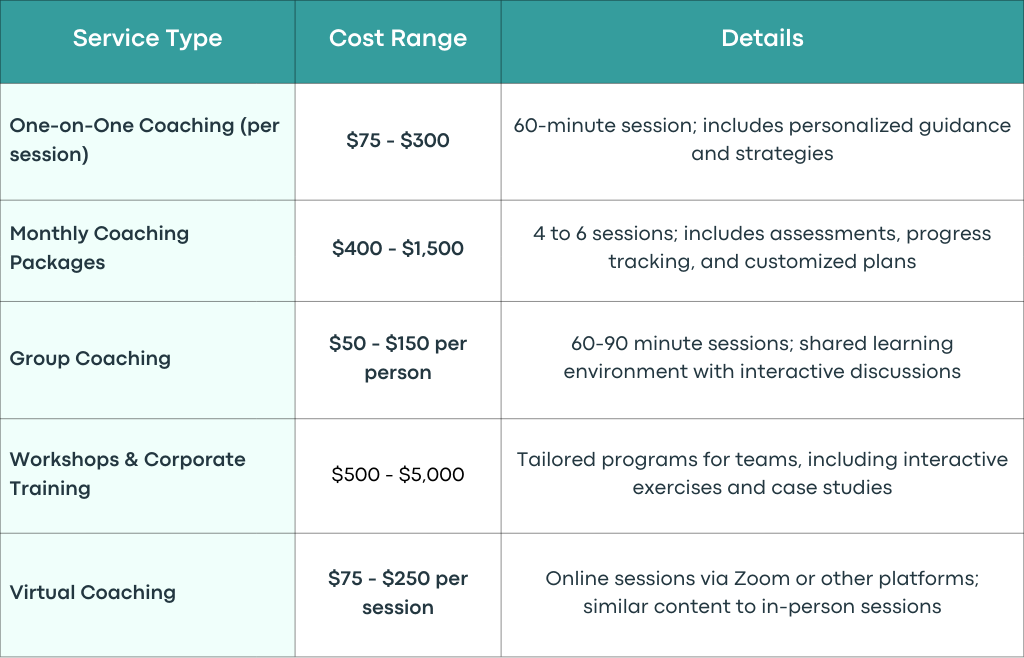The width and height of the screenshot is (1024, 658).
Task: Click the $500 - $5,000 cost cell
Action: click(398, 476)
